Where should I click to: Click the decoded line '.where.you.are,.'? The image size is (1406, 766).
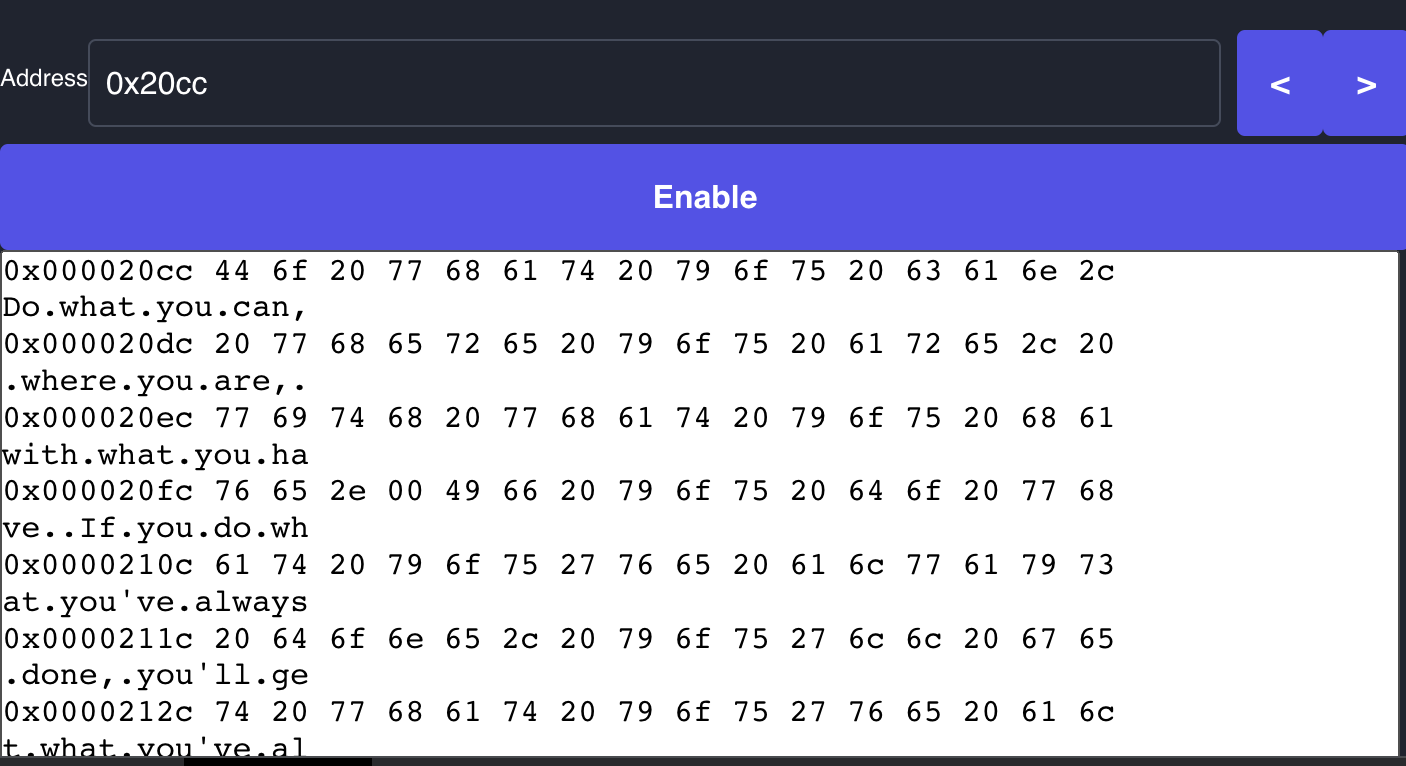pyautogui.click(x=155, y=381)
